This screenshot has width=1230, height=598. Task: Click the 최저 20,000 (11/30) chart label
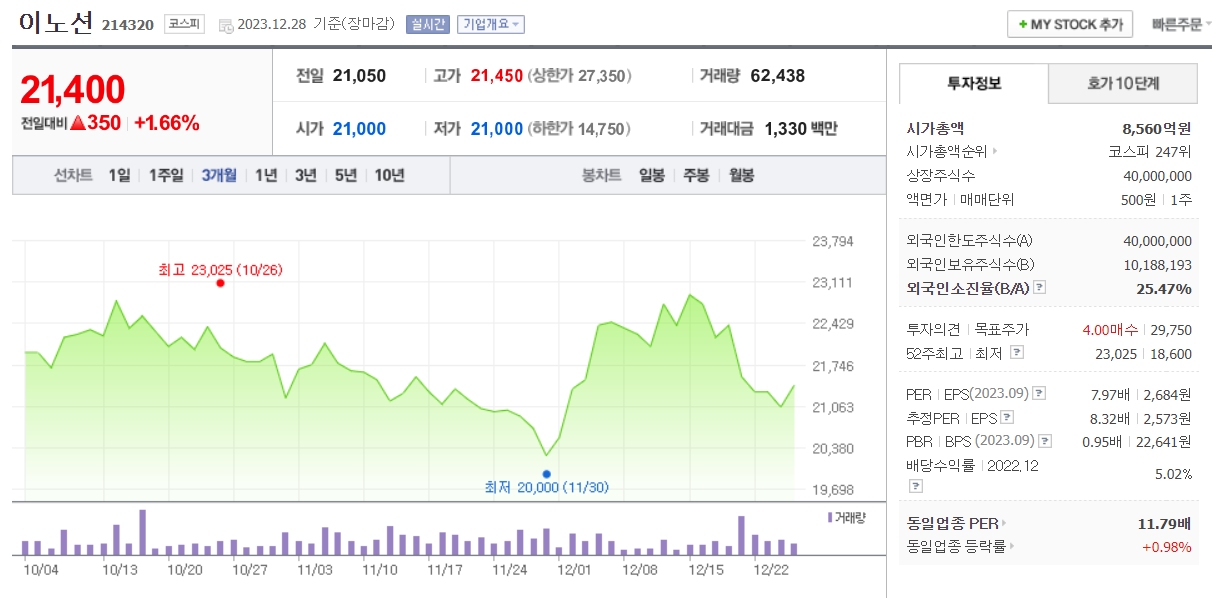point(546,488)
